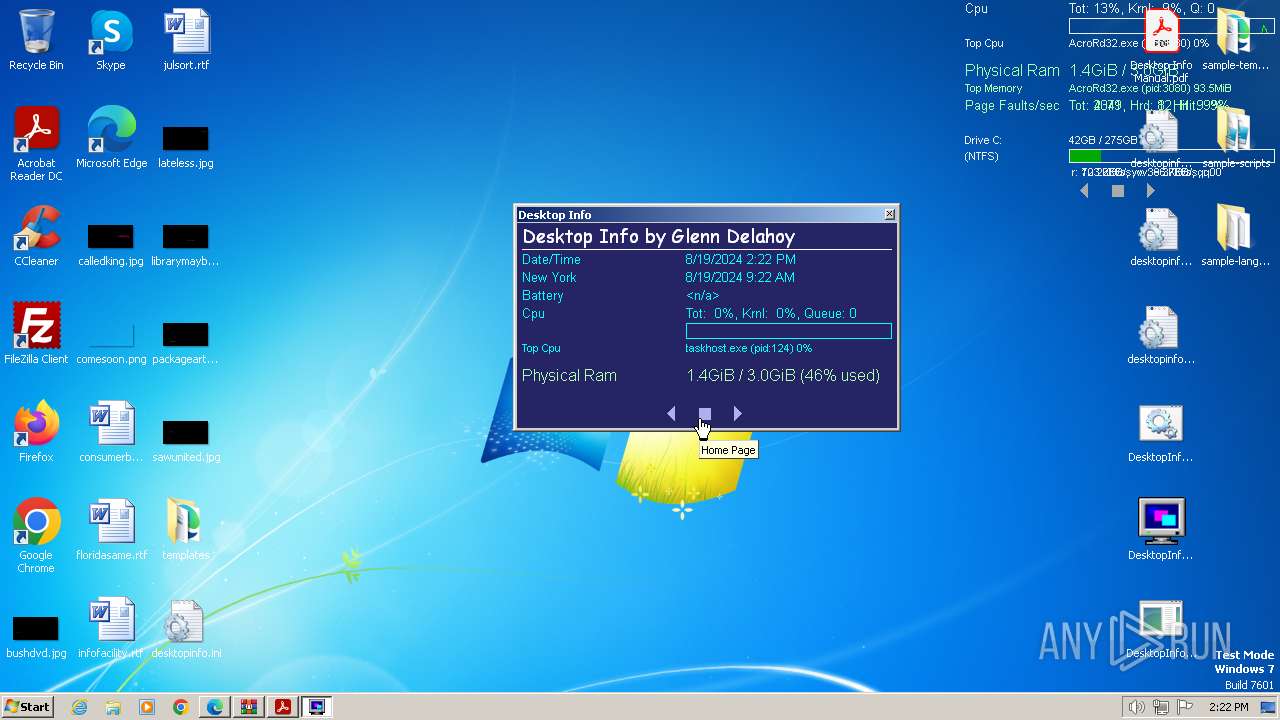Click 8/19/2024 9:22 AM value

pos(740,277)
